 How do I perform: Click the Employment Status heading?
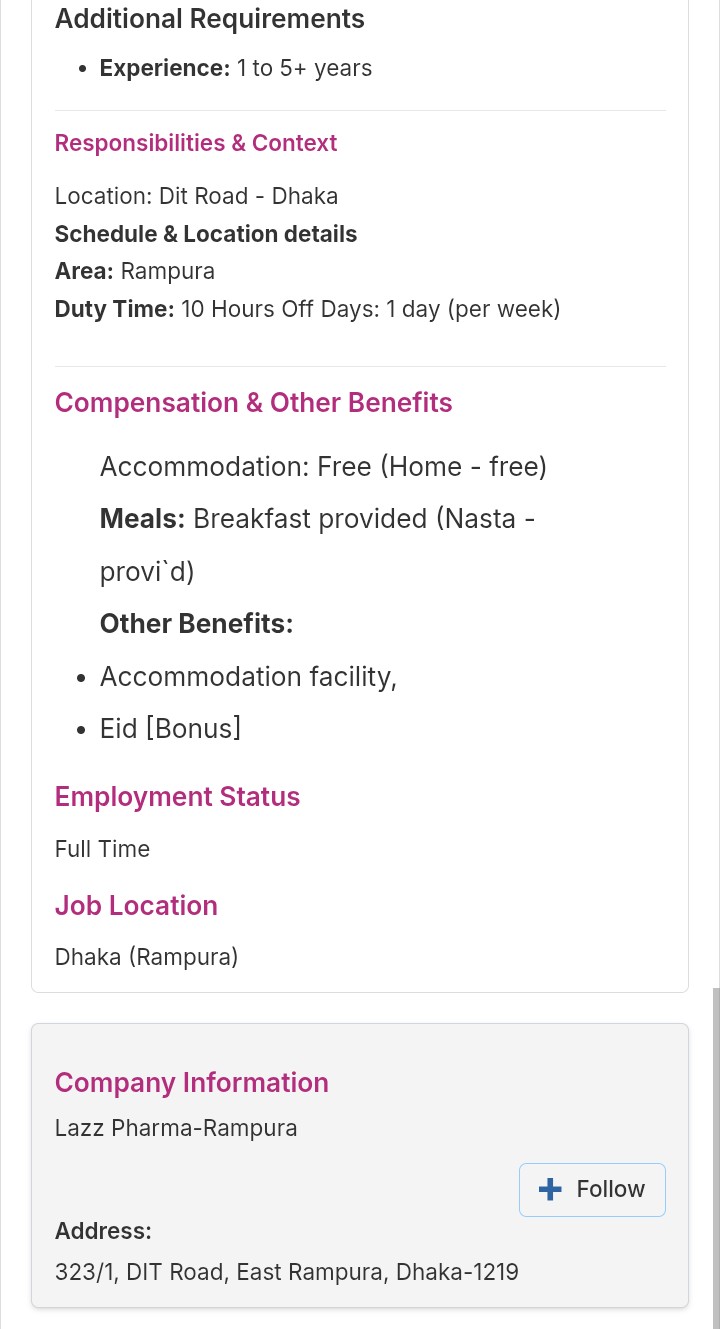click(177, 796)
